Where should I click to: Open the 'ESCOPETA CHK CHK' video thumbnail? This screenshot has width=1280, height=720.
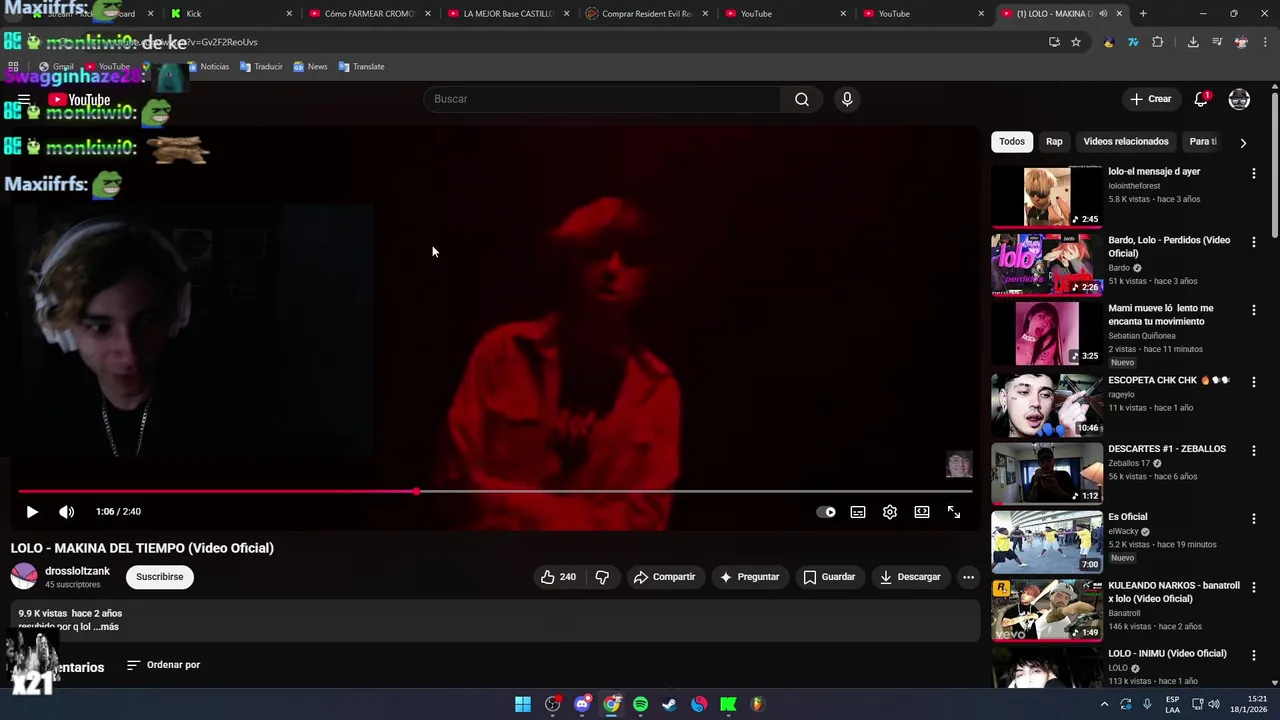tap(1047, 405)
